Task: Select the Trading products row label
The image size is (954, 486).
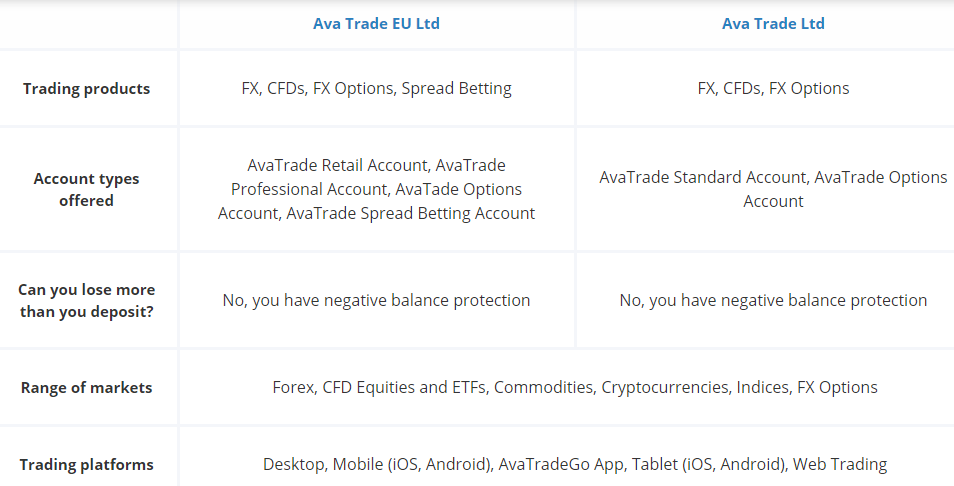Action: pos(86,88)
